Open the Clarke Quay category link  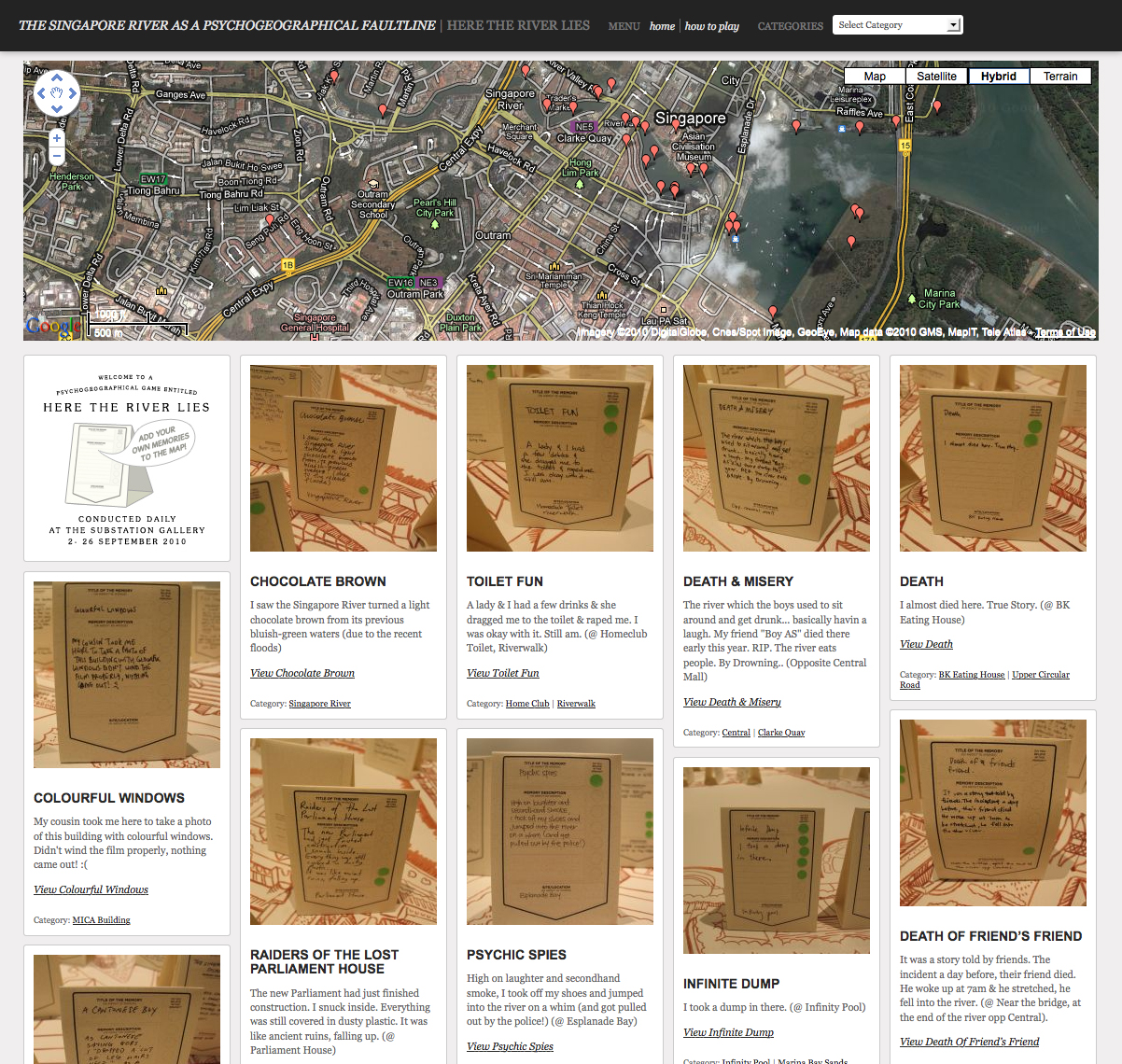781,733
